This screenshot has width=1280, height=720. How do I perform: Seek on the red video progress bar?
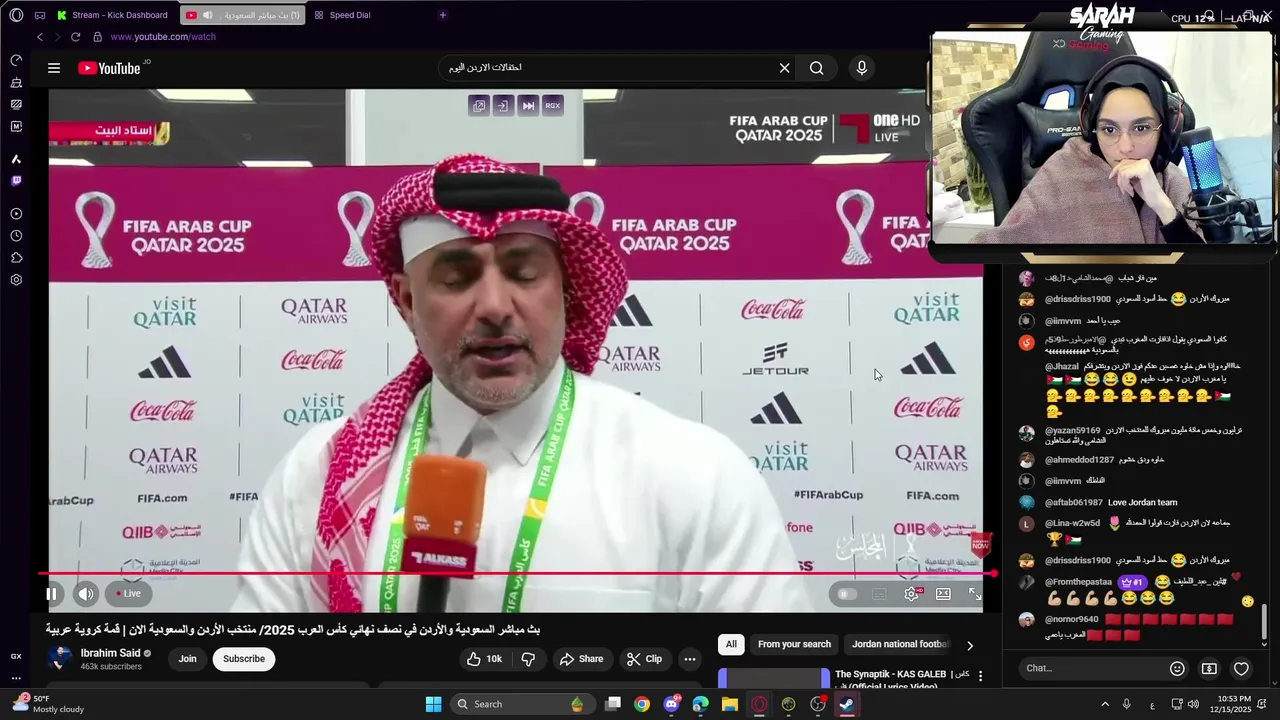click(x=517, y=574)
